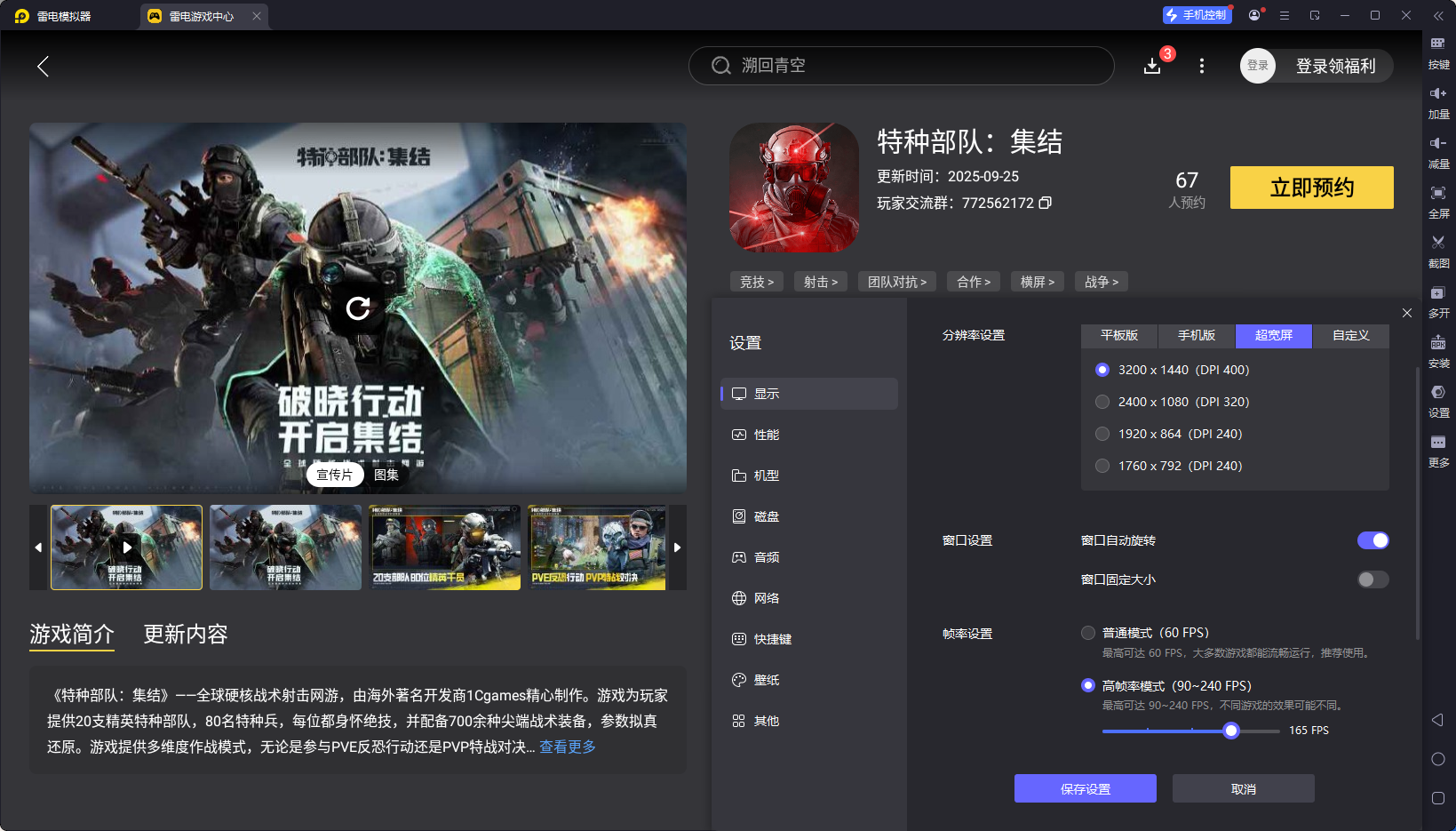This screenshot has width=1456, height=831.
Task: Click the download icon with badge 3
Action: (1152, 66)
